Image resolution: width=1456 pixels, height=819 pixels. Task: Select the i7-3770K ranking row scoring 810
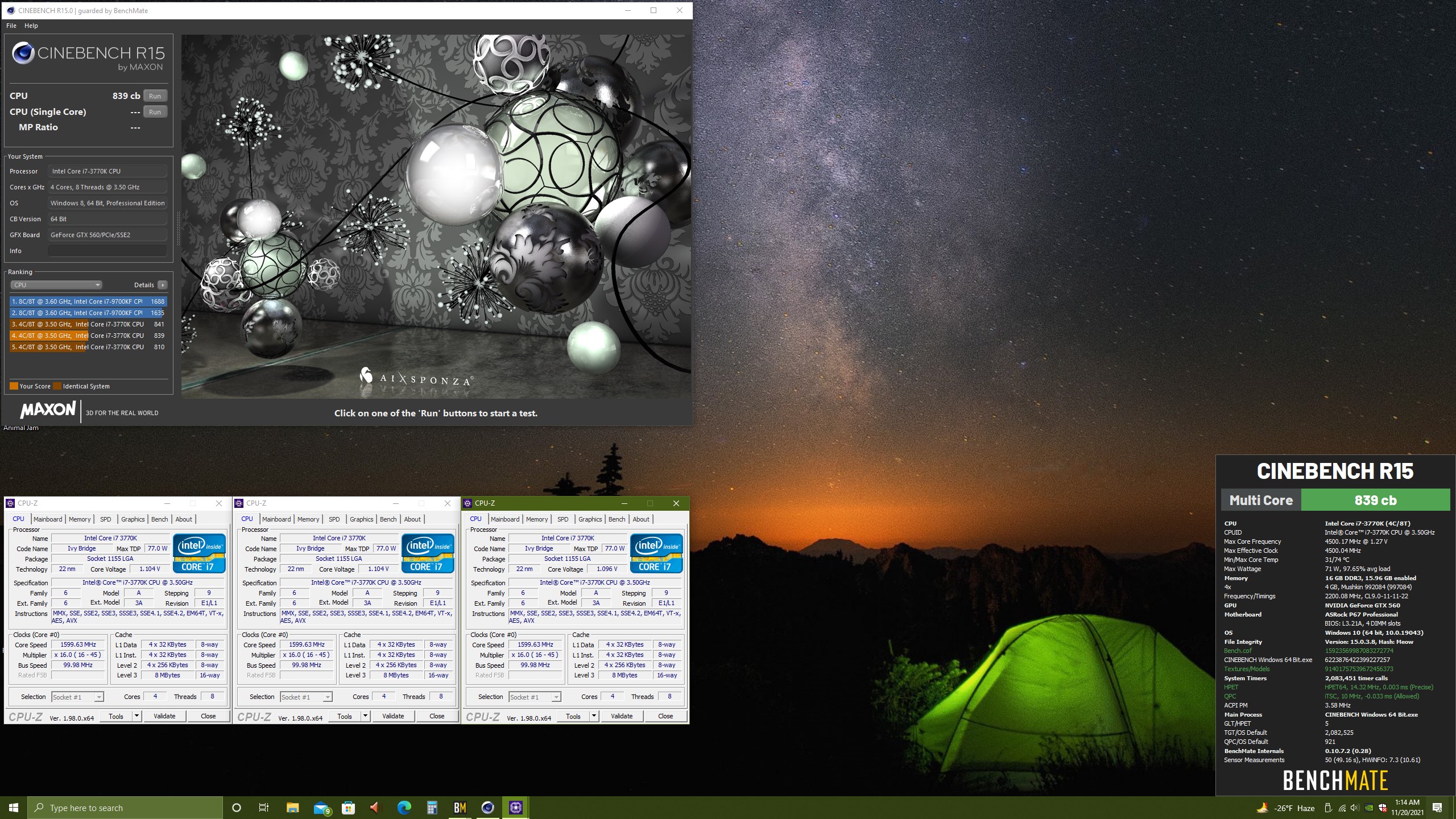[x=88, y=347]
